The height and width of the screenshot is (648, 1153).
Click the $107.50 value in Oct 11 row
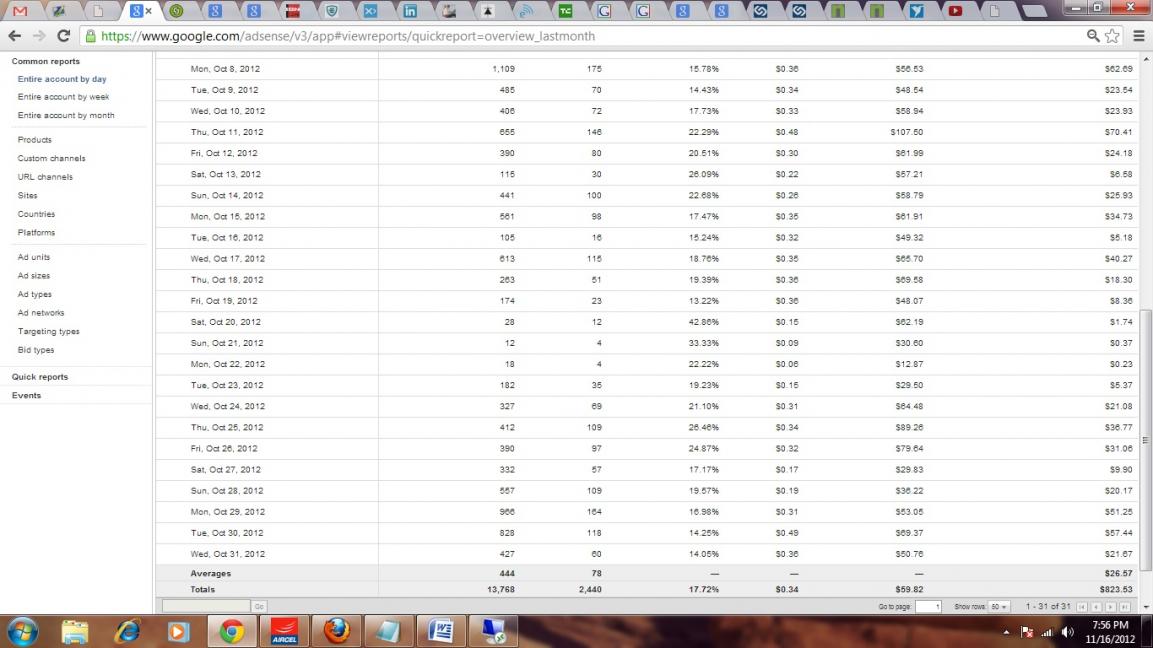click(906, 132)
